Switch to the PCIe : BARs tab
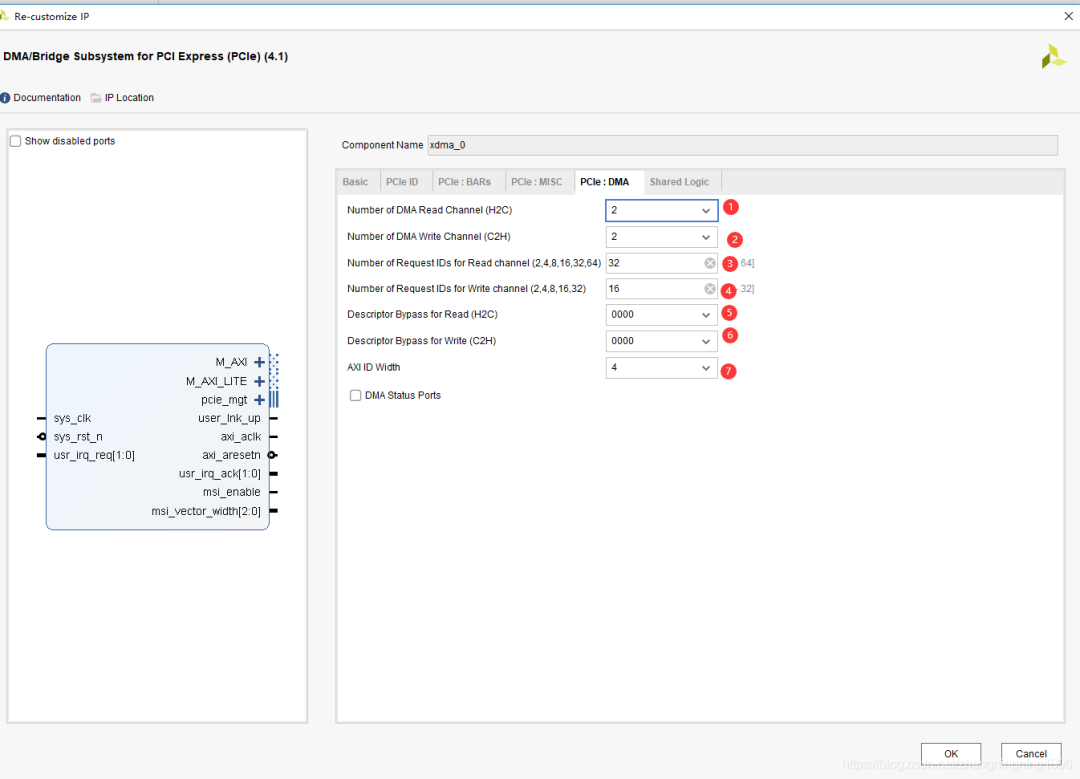 (x=464, y=182)
